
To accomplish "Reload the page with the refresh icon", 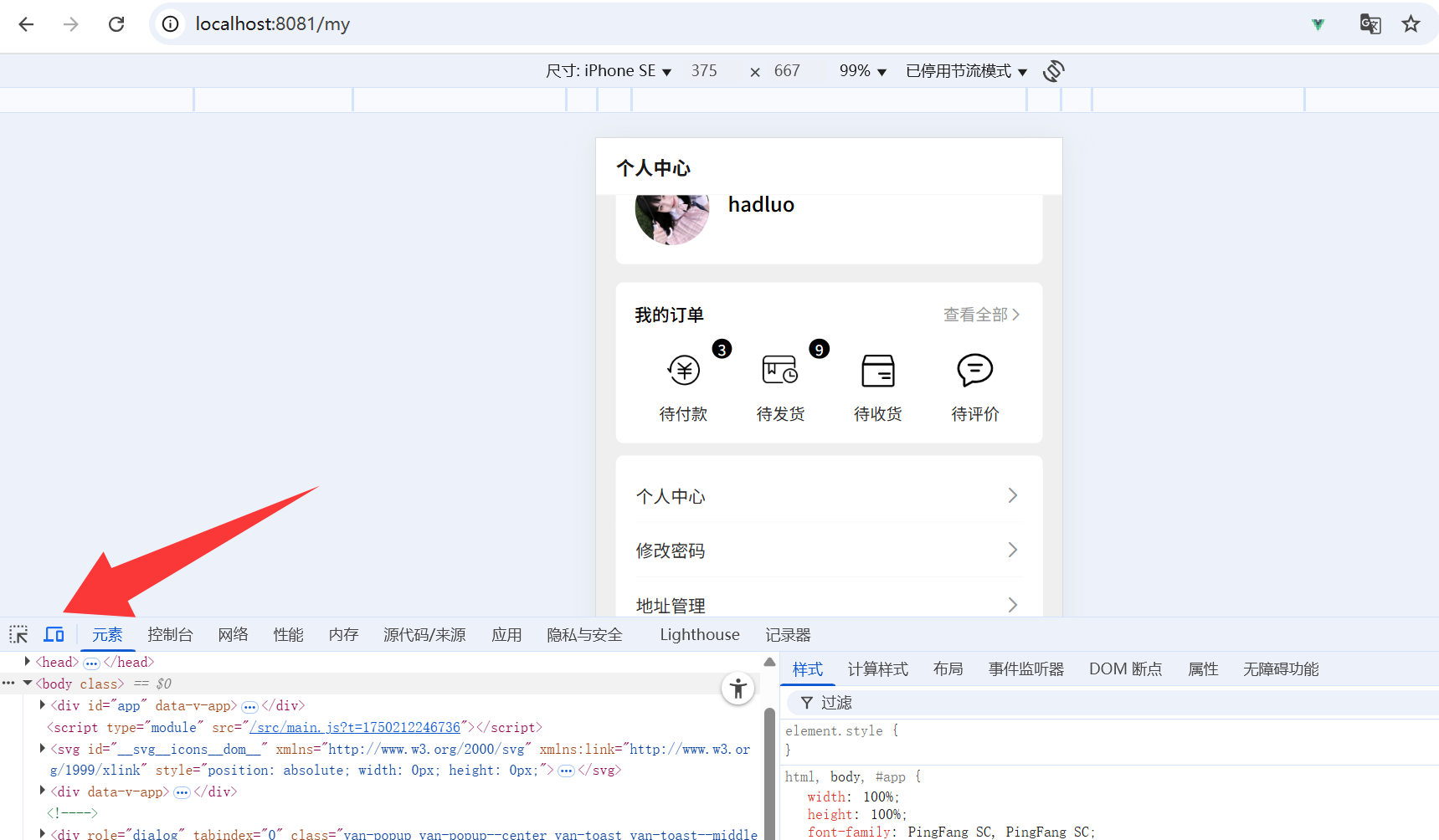I will (x=116, y=24).
